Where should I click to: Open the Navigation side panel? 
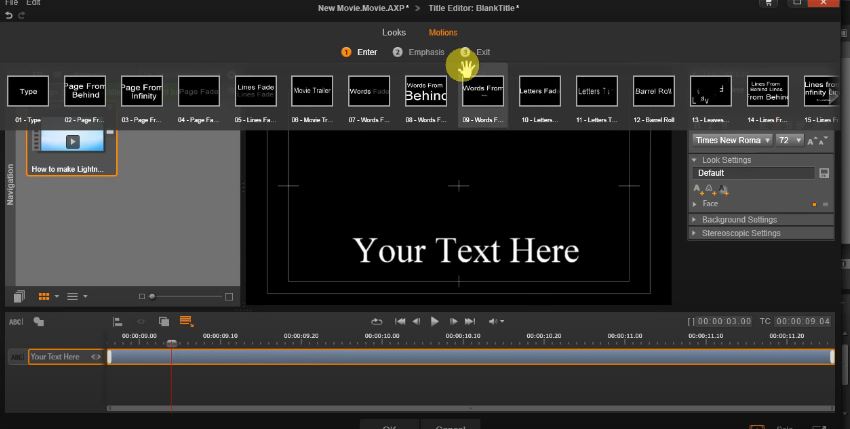pyautogui.click(x=10, y=185)
